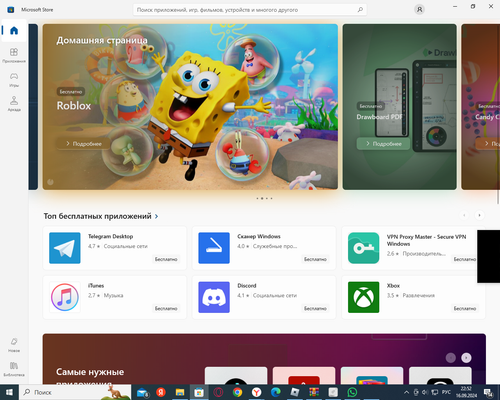
Task: Open the Mail app from the taskbar
Action: point(142,392)
